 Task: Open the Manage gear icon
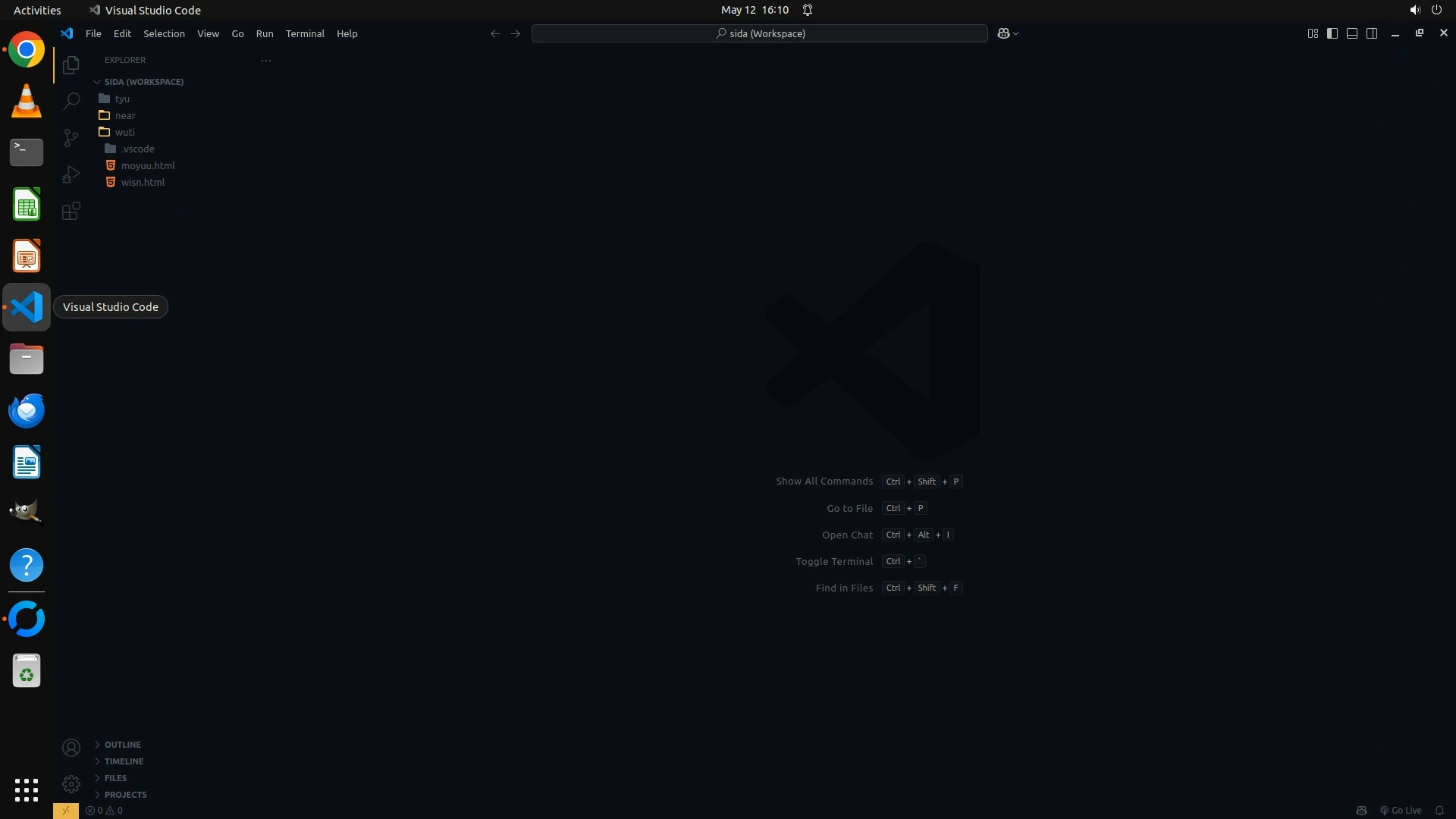(x=71, y=784)
